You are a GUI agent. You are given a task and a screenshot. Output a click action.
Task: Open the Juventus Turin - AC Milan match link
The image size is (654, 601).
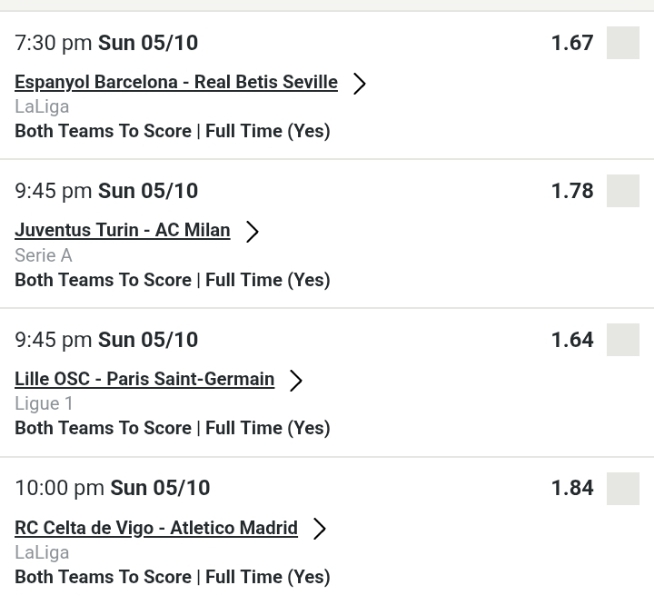(x=122, y=230)
